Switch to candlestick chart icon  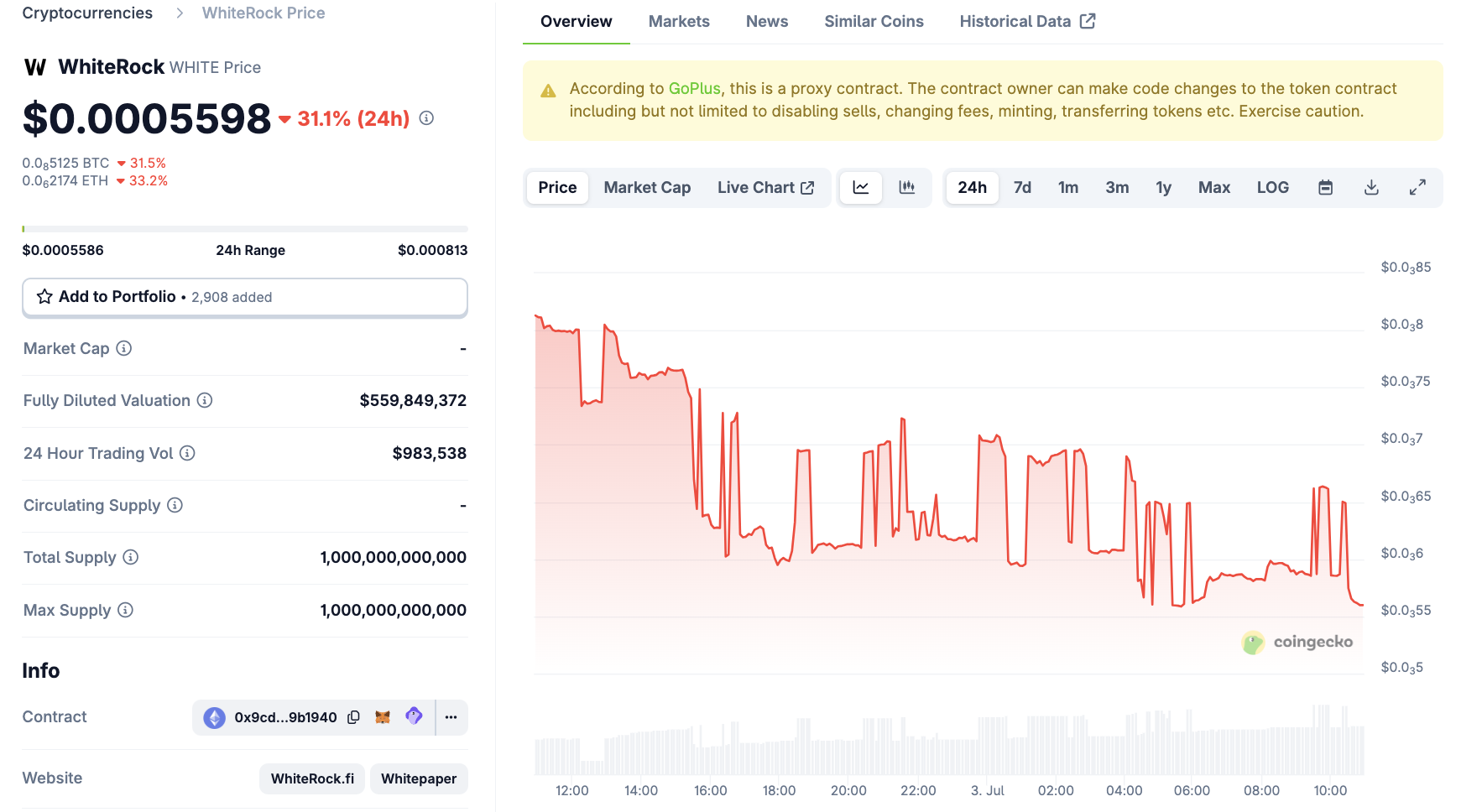coord(906,188)
